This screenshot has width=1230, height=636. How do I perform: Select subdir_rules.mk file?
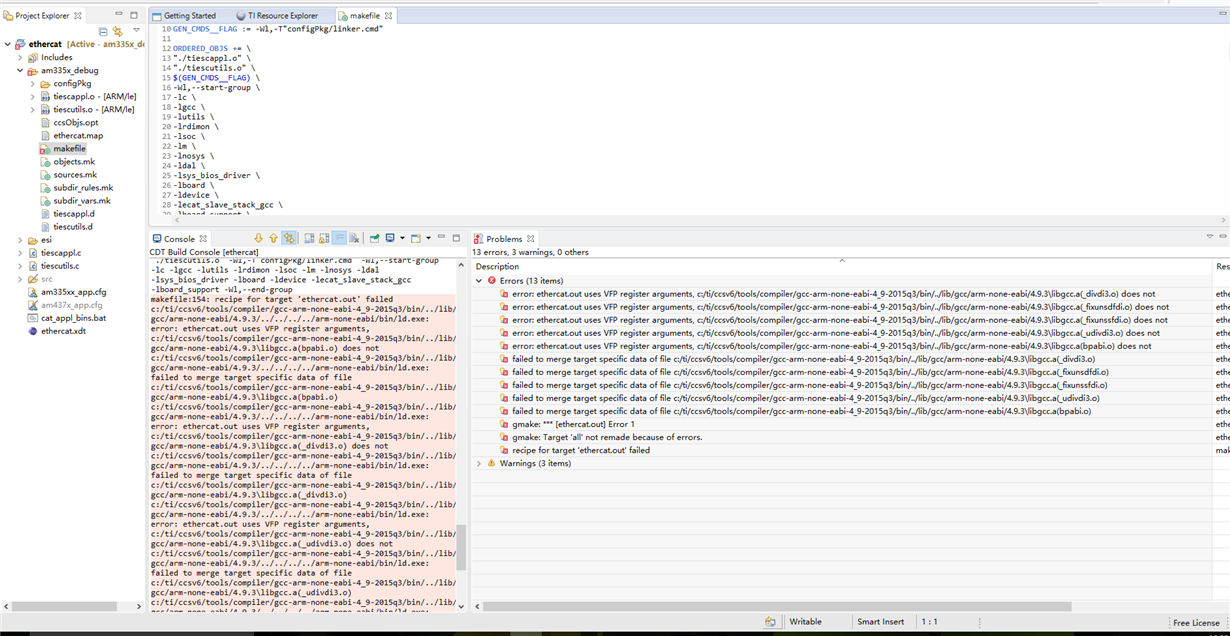click(x=83, y=187)
